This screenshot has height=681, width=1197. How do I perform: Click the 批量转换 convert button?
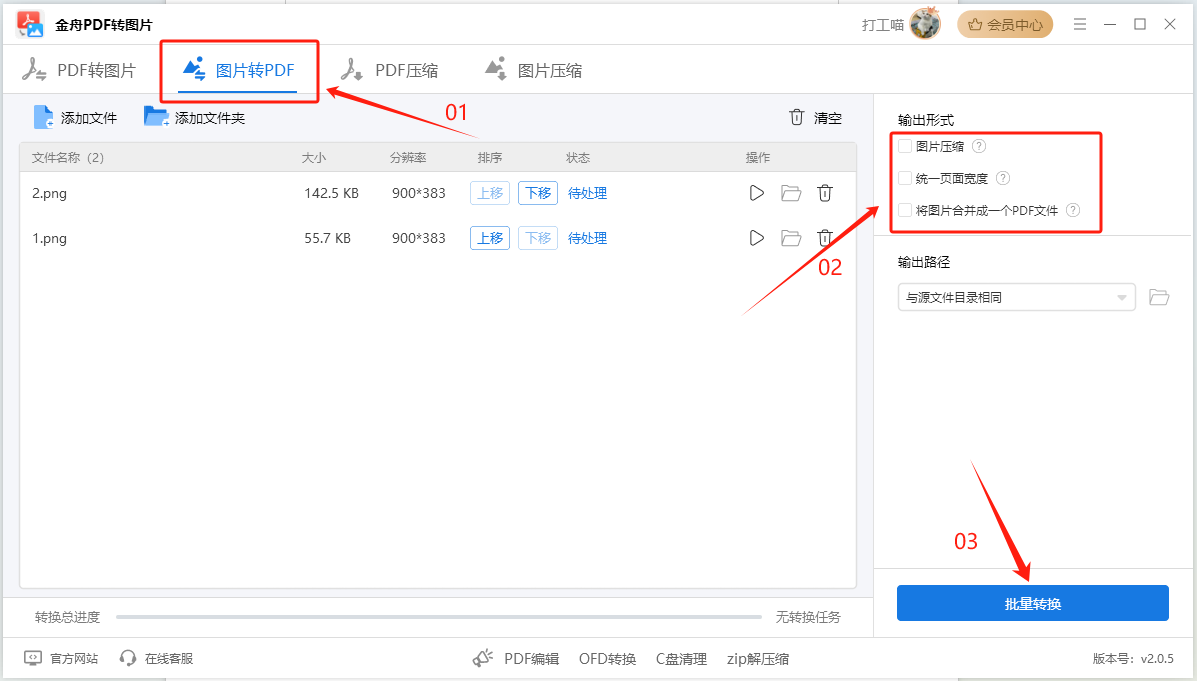pos(1032,603)
